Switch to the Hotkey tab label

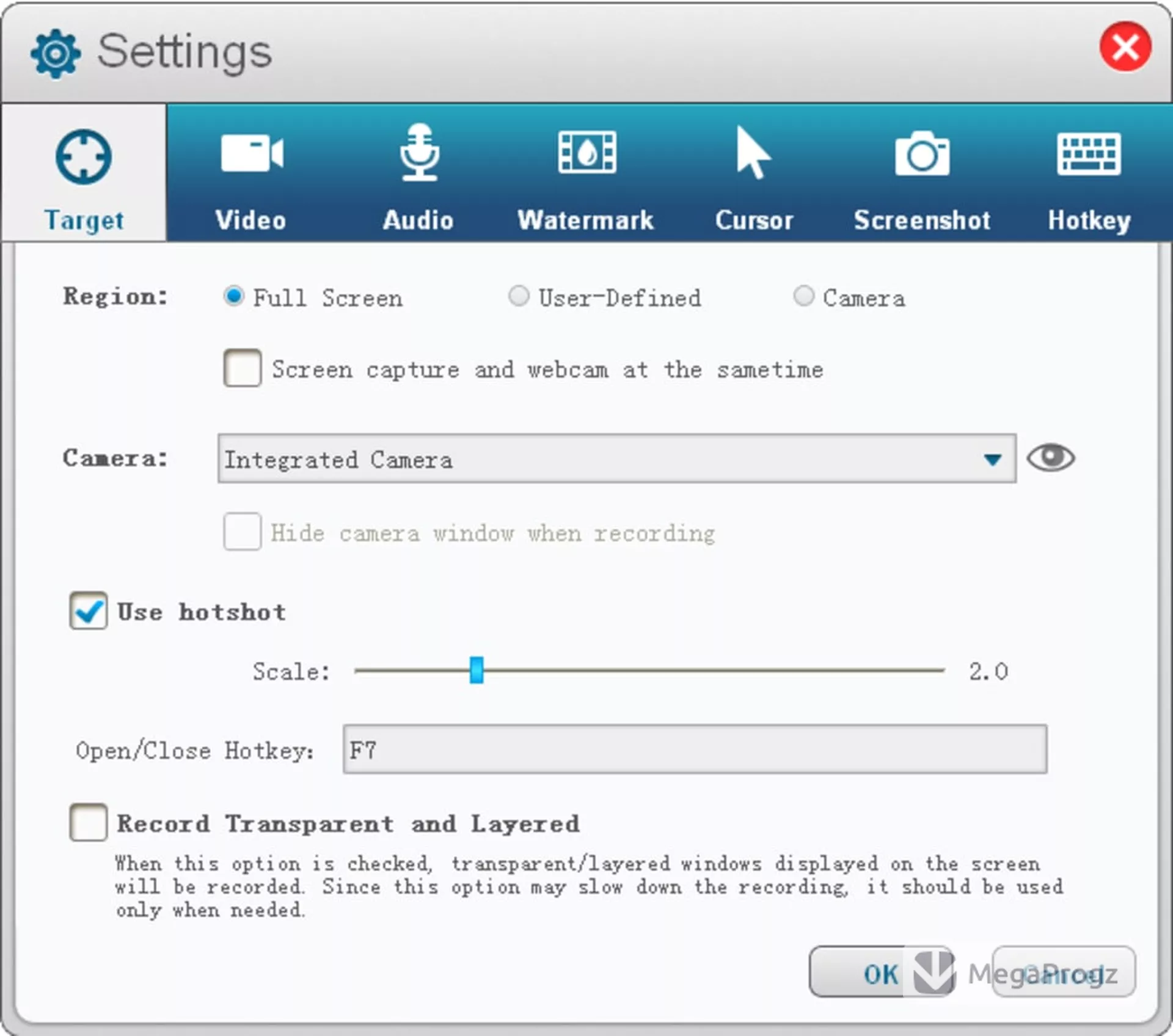click(x=1089, y=221)
